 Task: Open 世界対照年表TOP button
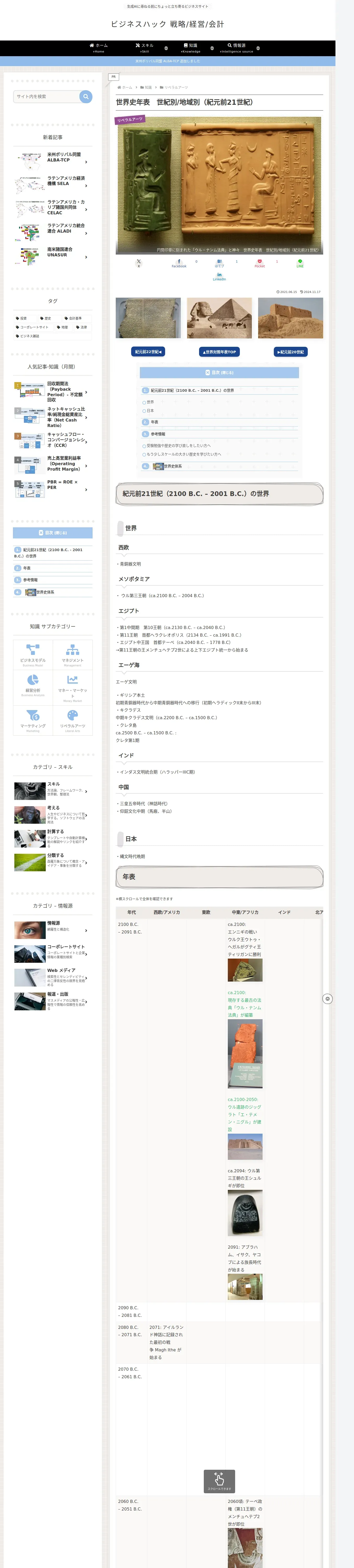(219, 352)
